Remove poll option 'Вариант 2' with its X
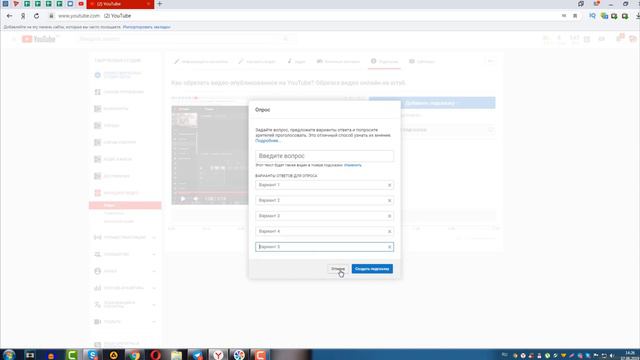The height and width of the screenshot is (360, 640). coord(389,201)
